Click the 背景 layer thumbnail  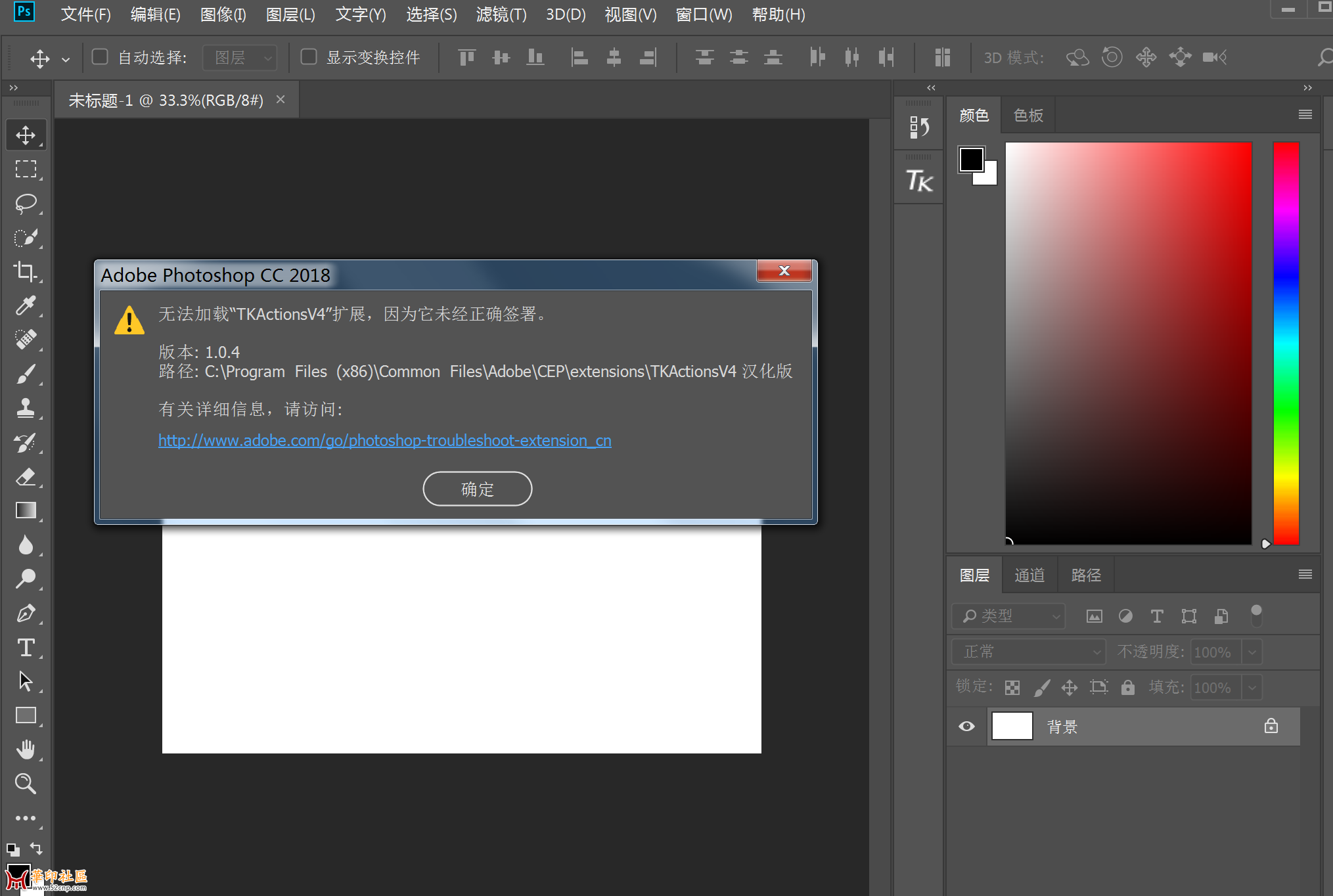tap(1012, 727)
